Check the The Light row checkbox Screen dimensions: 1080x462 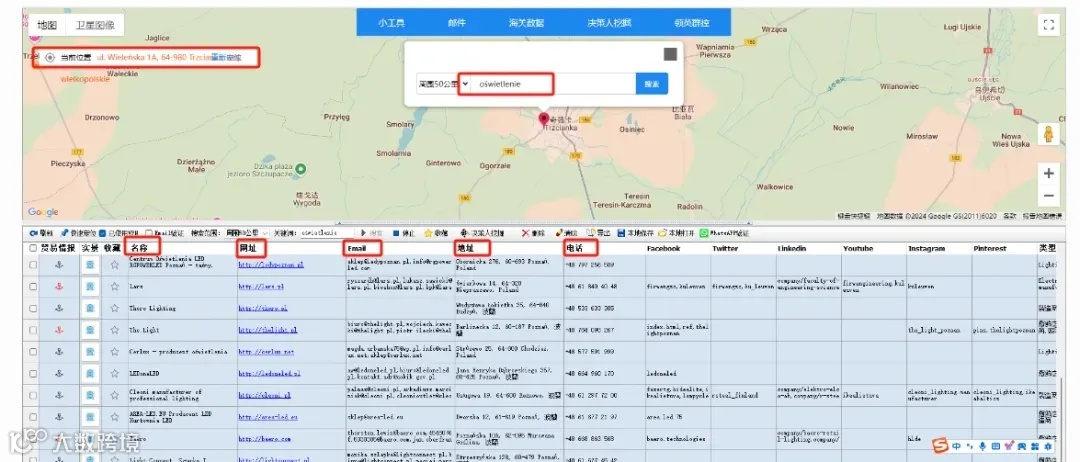(33, 330)
